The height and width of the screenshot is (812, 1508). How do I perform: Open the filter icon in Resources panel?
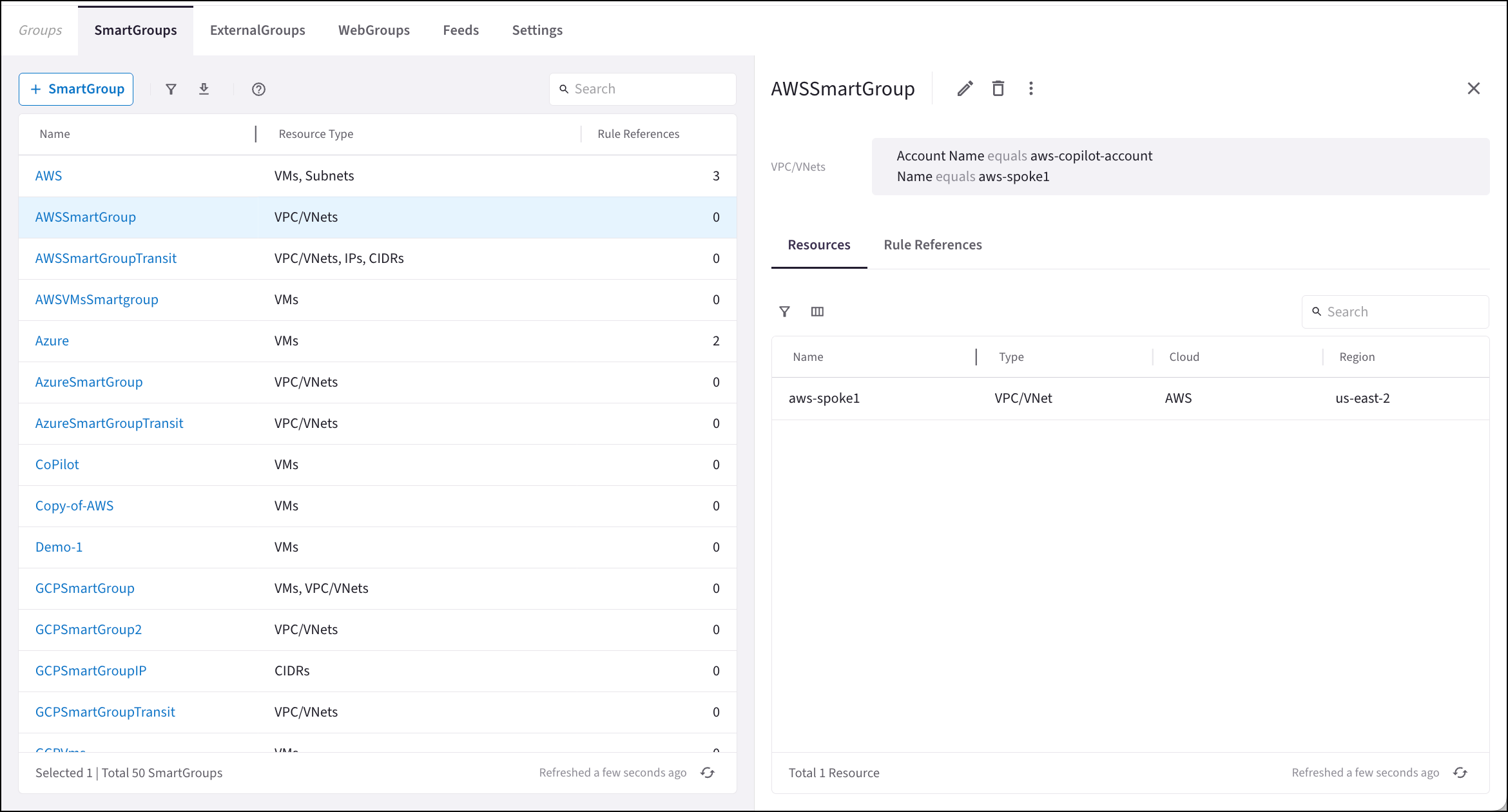[785, 311]
